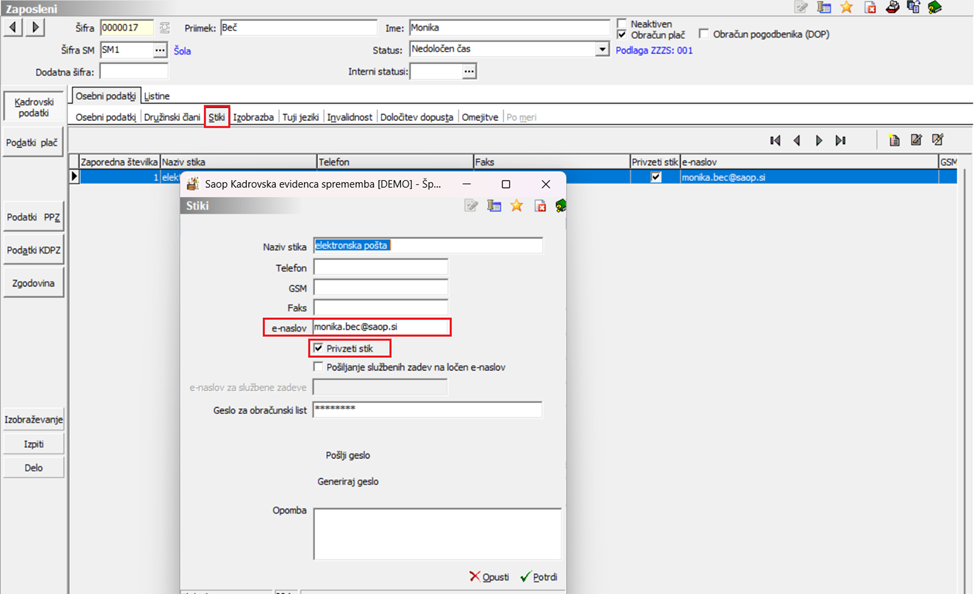Image resolution: width=974 pixels, height=594 pixels.
Task: Enable Pošiljanje službenih zadev na ločen e-naslov
Action: pos(319,367)
